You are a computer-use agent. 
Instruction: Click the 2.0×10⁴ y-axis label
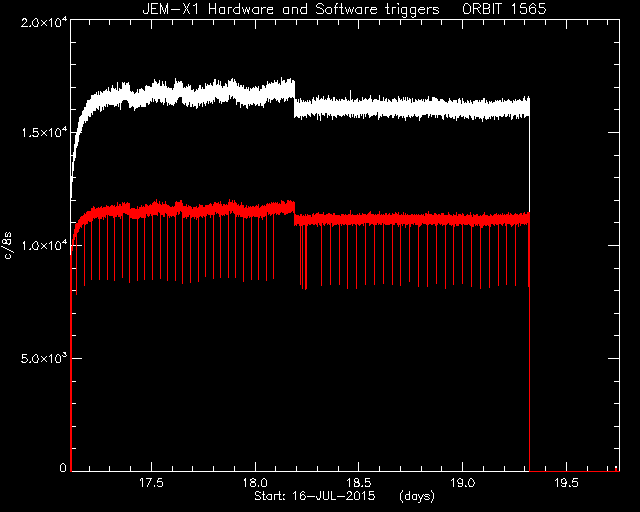point(44,22)
